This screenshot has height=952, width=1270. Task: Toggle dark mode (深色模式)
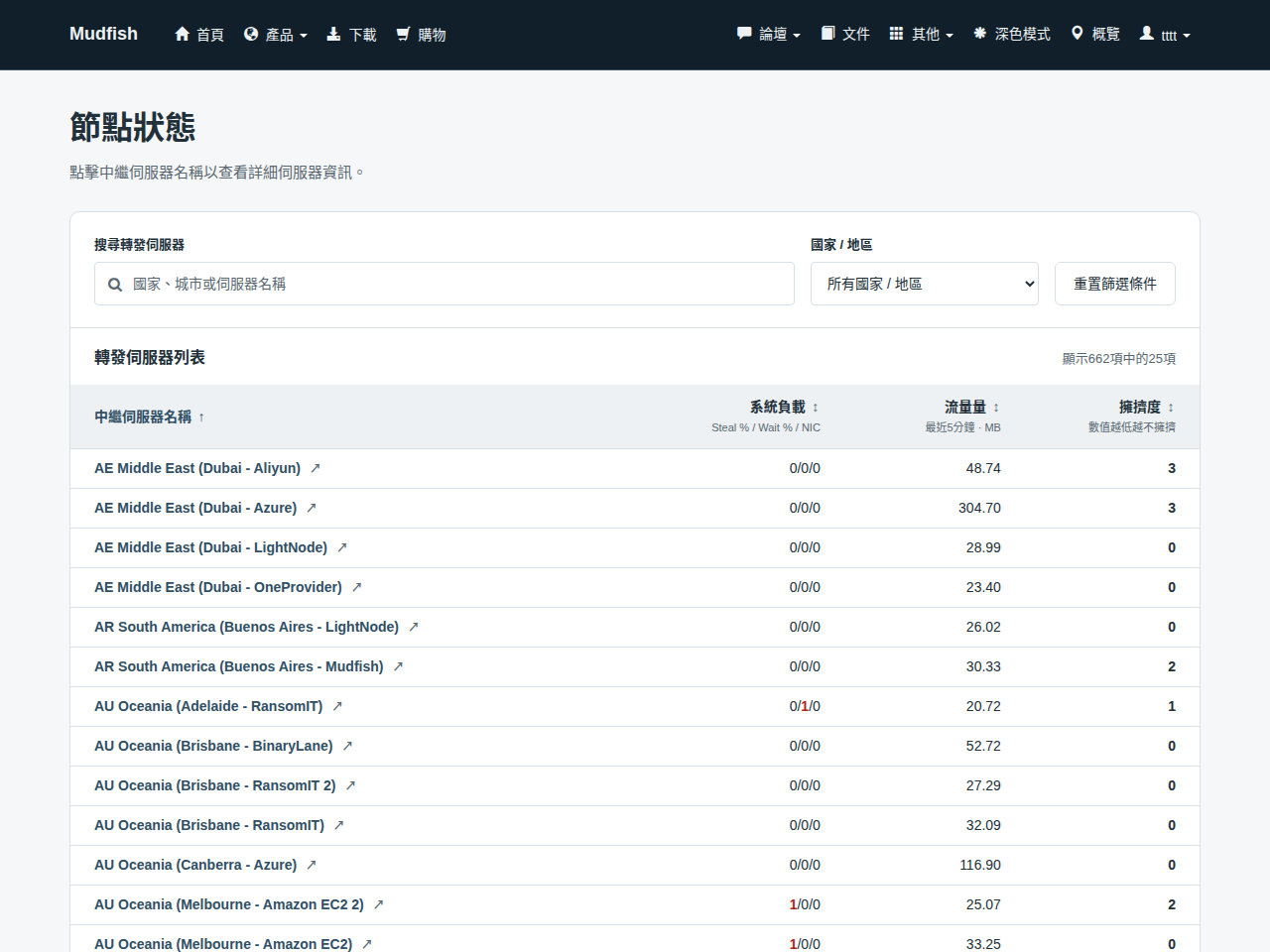(x=1011, y=34)
